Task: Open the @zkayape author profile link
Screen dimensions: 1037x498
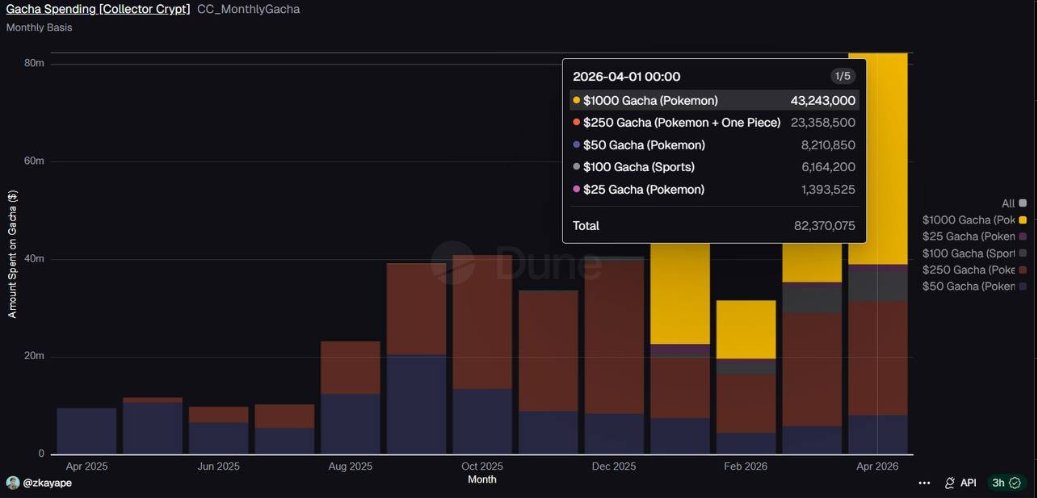Action: (x=48, y=483)
